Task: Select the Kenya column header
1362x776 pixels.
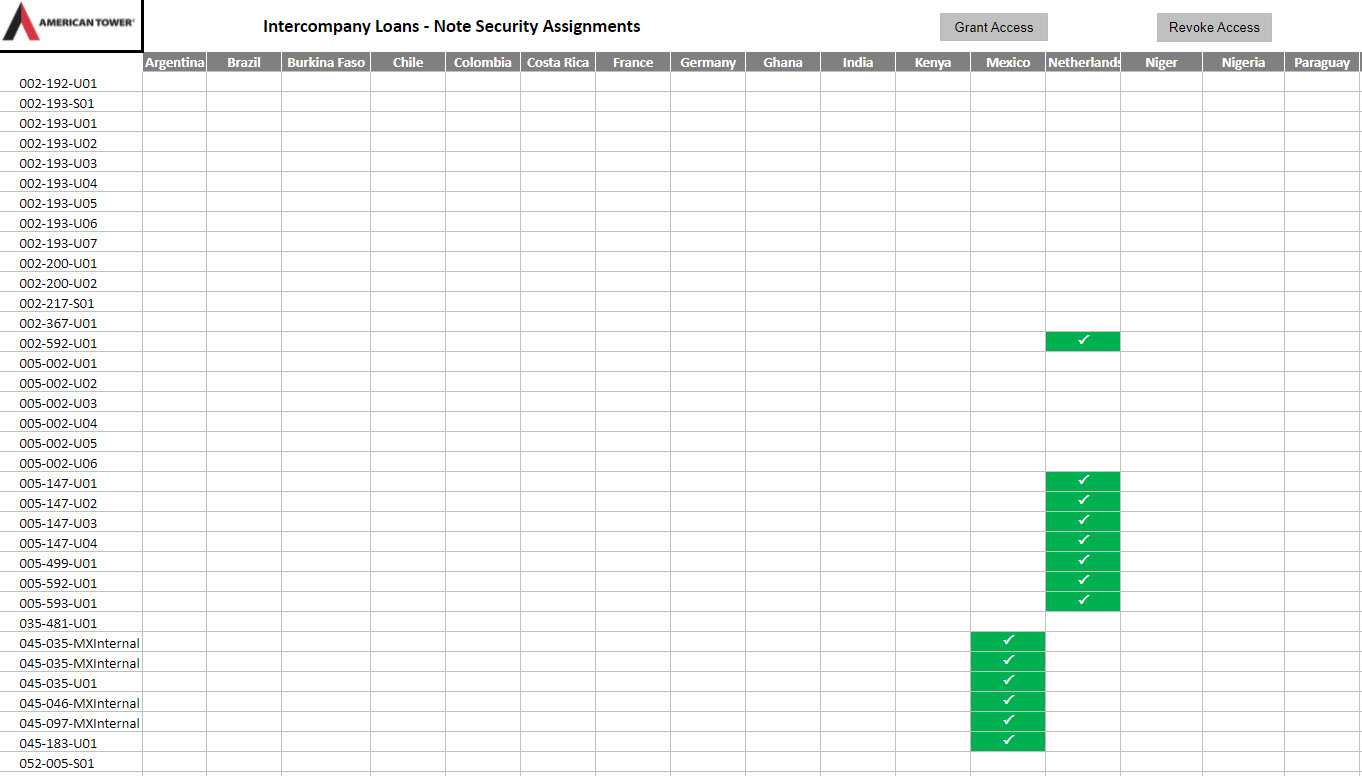Action: coord(933,62)
